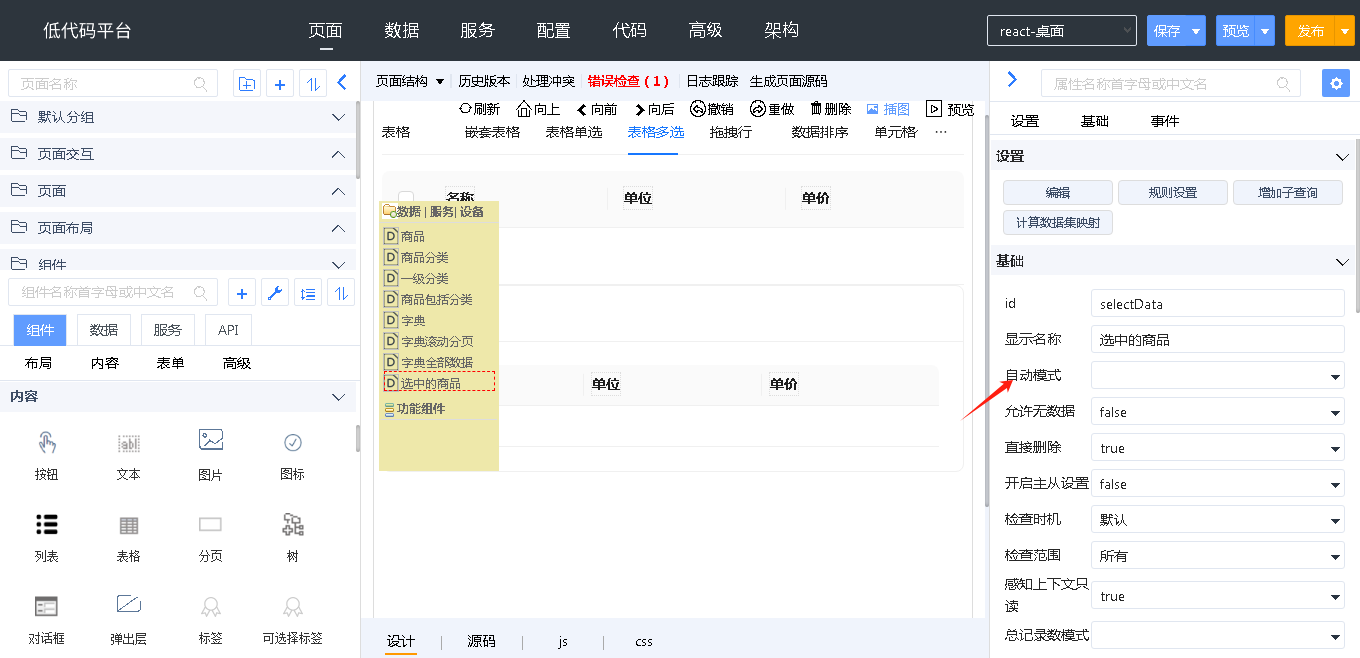
Task: Click the component list indent icon
Action: (308, 293)
